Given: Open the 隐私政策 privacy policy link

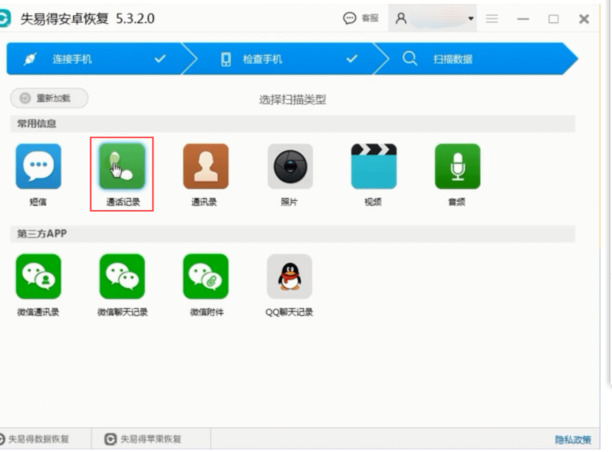Looking at the screenshot, I should click(573, 440).
